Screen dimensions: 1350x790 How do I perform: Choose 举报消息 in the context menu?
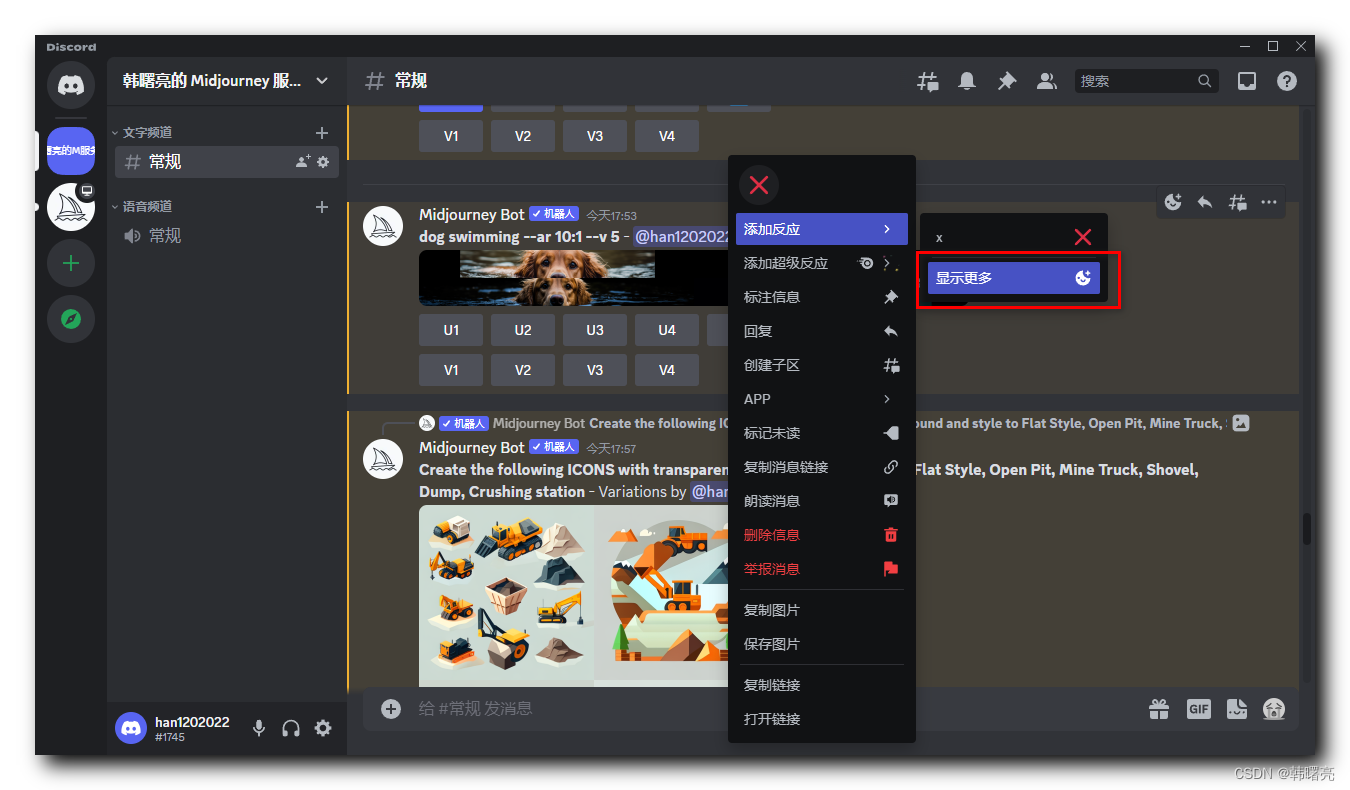click(822, 569)
